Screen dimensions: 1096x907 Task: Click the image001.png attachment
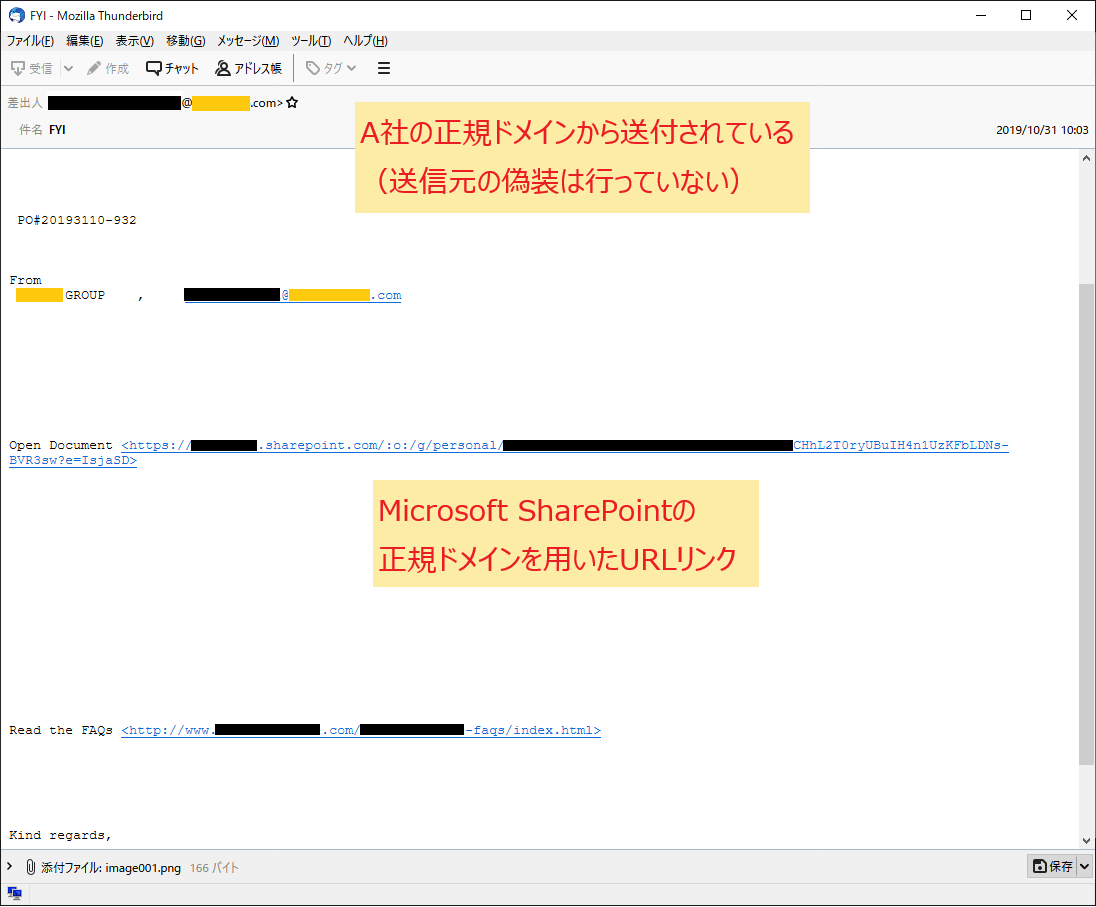pyautogui.click(x=110, y=868)
